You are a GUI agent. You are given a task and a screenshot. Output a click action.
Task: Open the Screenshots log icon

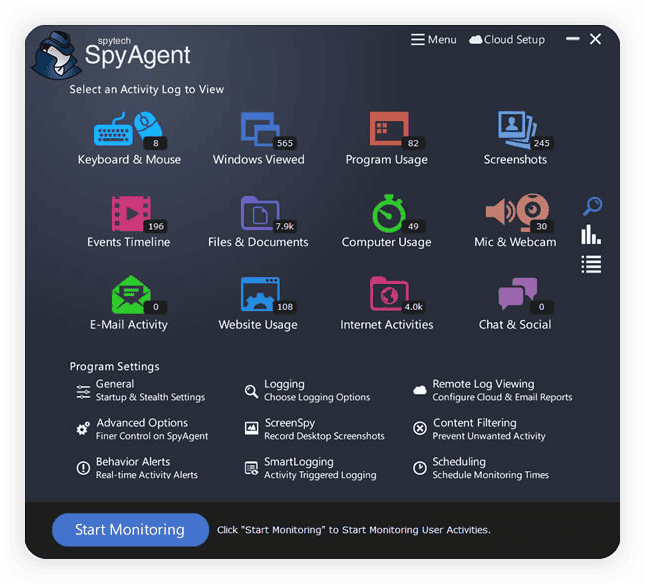coord(517,130)
